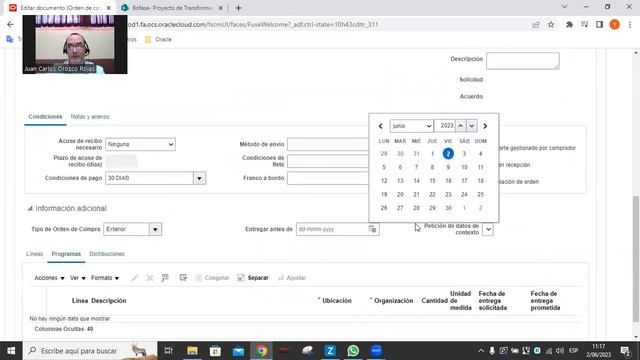Select day 2 highlighted in calendar
Viewport: 640px width, 360px height.
[x=448, y=153]
